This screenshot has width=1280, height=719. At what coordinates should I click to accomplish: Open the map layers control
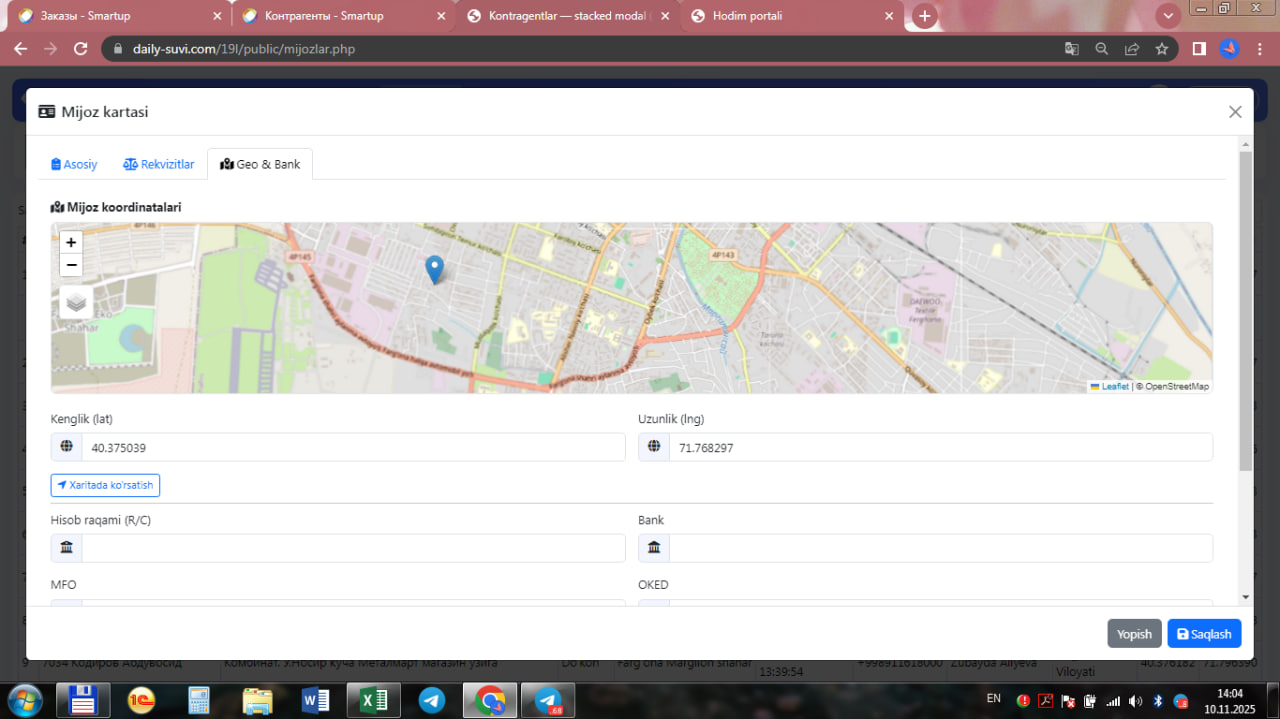pos(76,302)
